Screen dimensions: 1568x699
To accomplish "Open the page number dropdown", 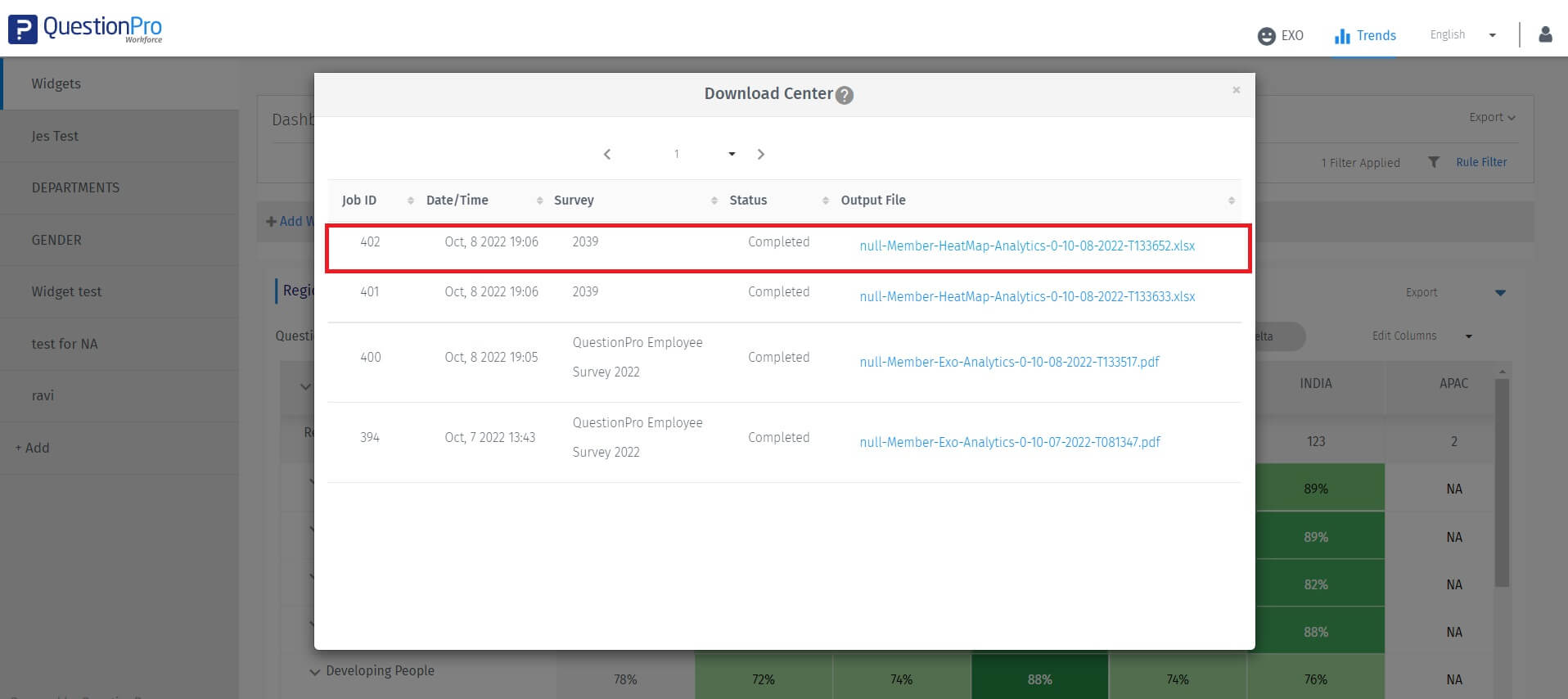I will (704, 154).
